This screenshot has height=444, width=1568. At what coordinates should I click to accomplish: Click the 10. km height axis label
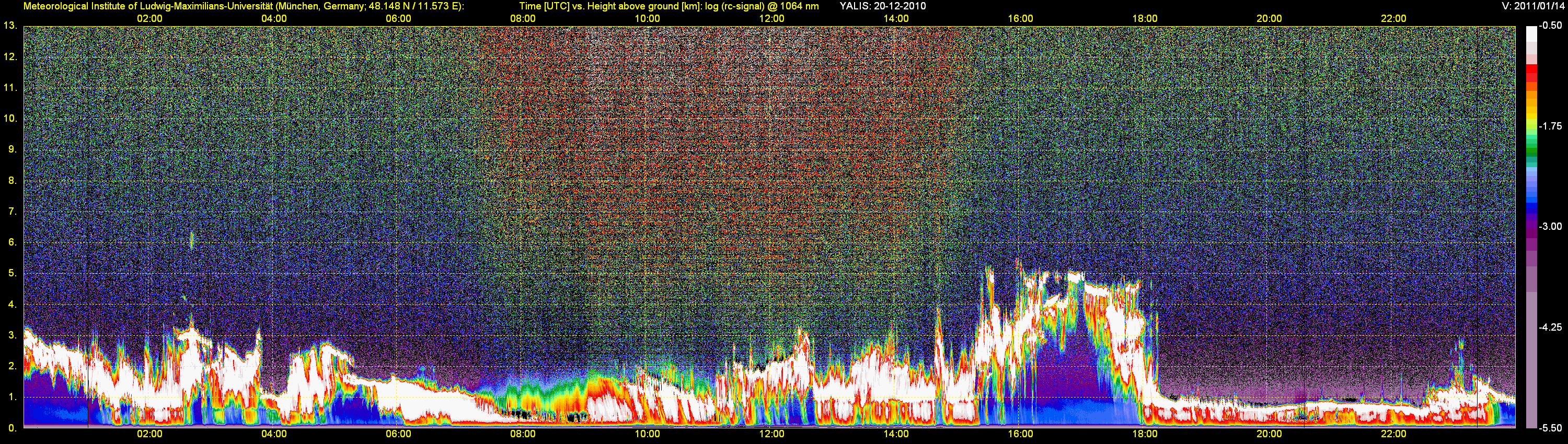click(10, 119)
